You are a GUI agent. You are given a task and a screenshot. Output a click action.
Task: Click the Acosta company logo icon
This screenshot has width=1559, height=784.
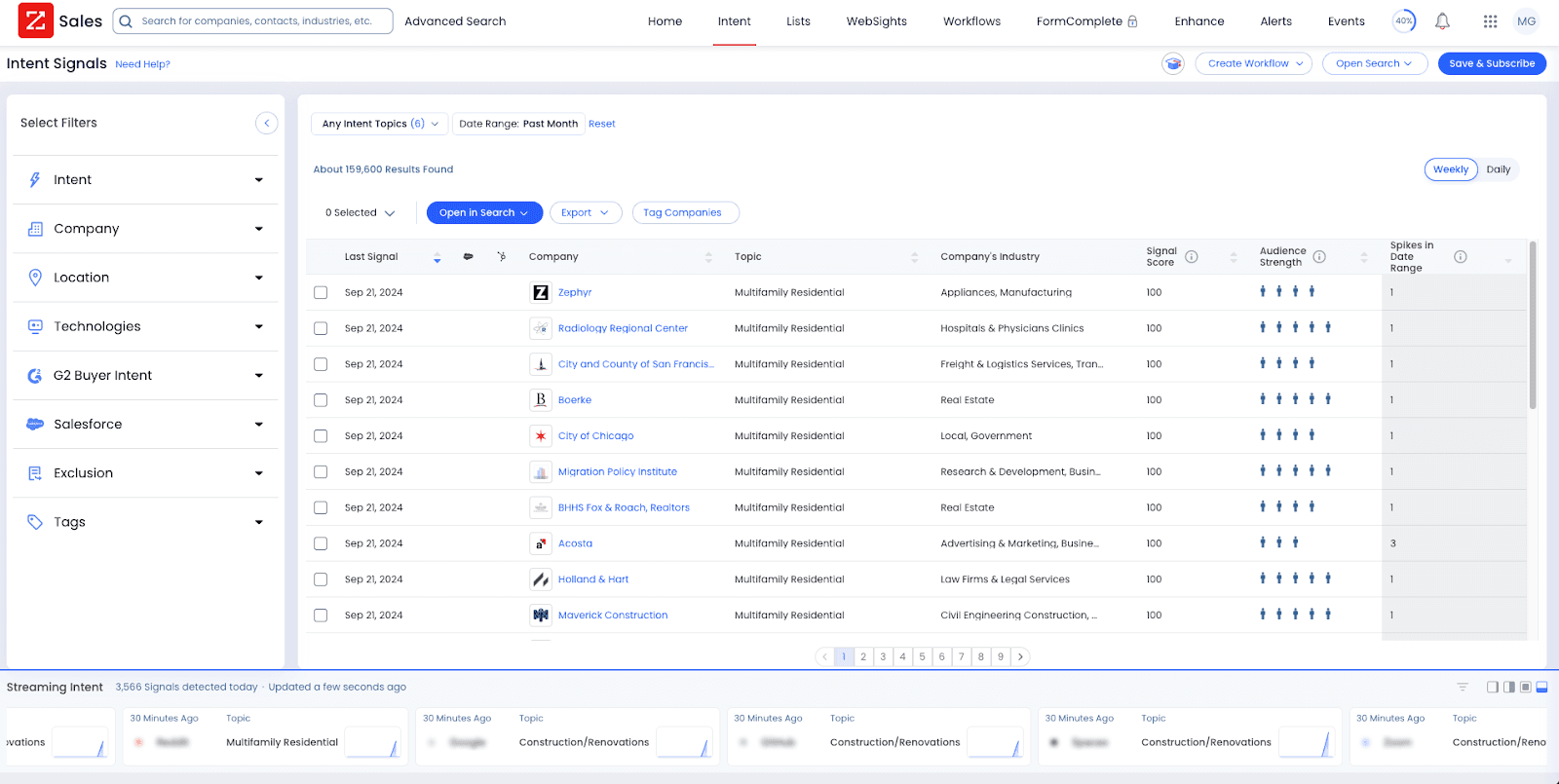click(x=541, y=543)
